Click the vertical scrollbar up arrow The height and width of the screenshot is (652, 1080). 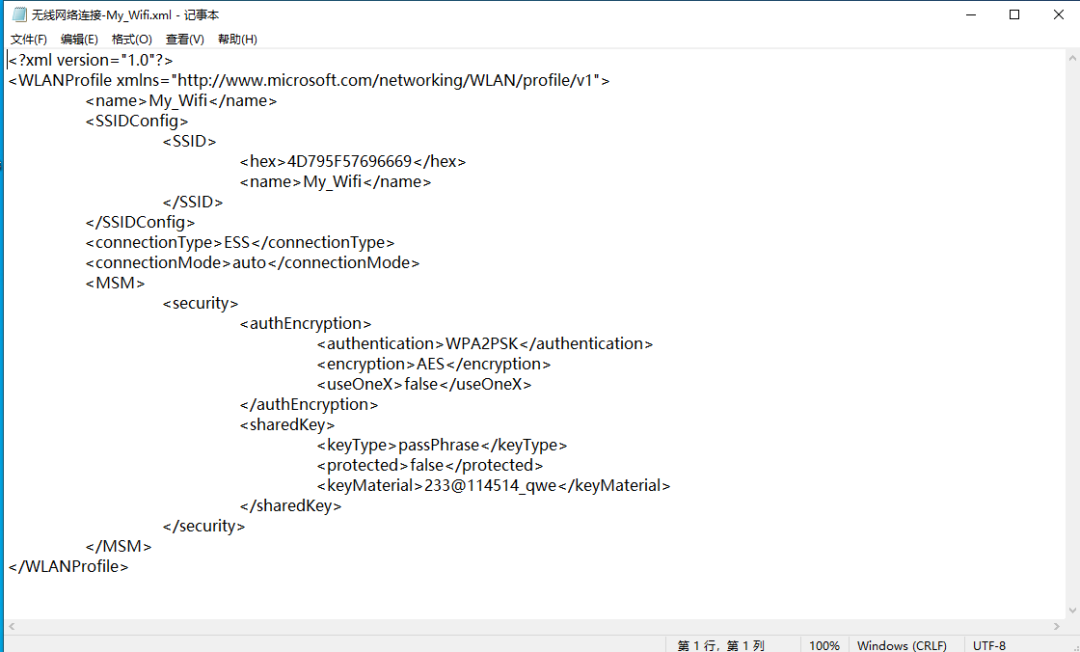(1072, 59)
